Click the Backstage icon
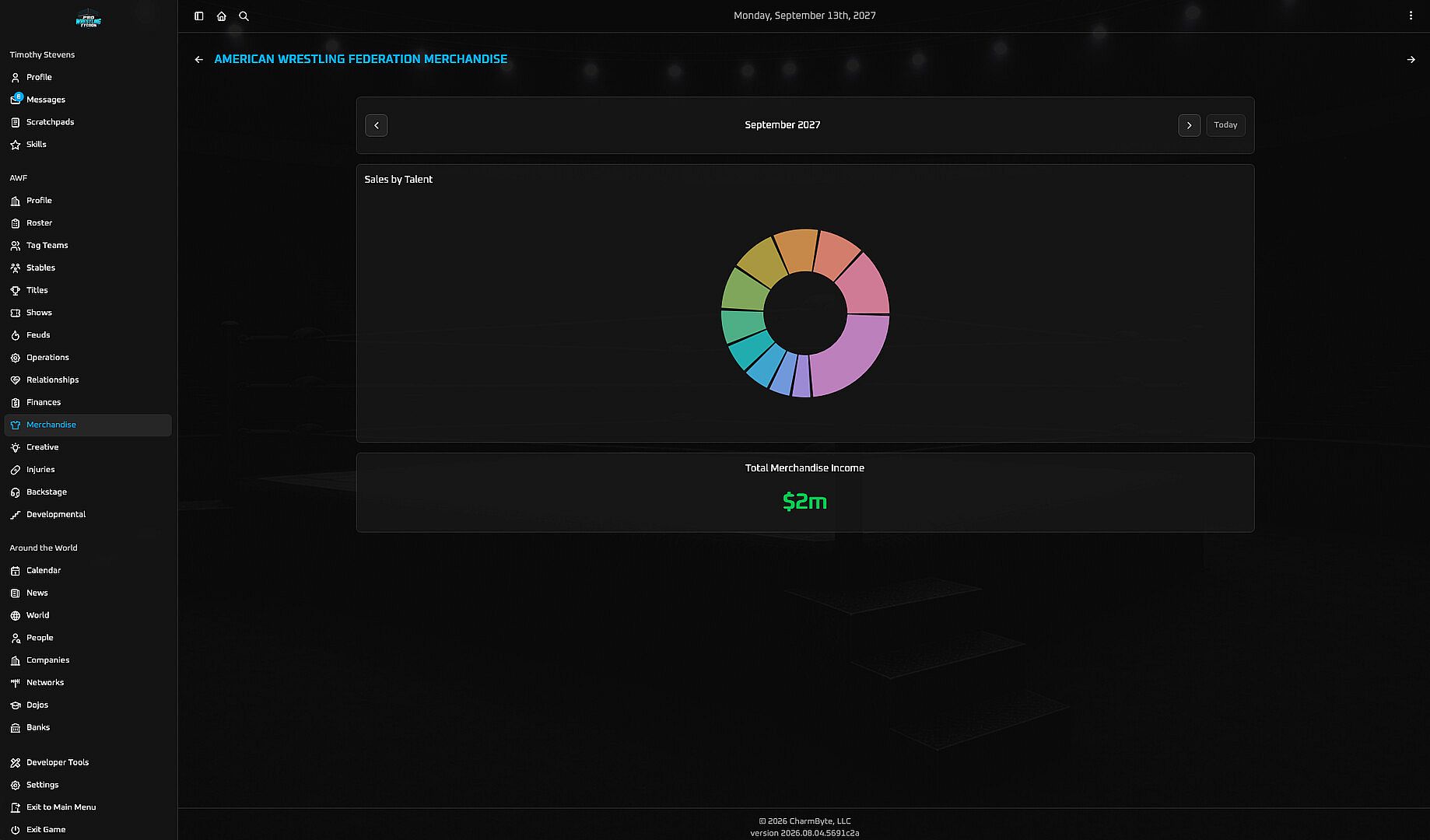The width and height of the screenshot is (1430, 840). coord(15,492)
